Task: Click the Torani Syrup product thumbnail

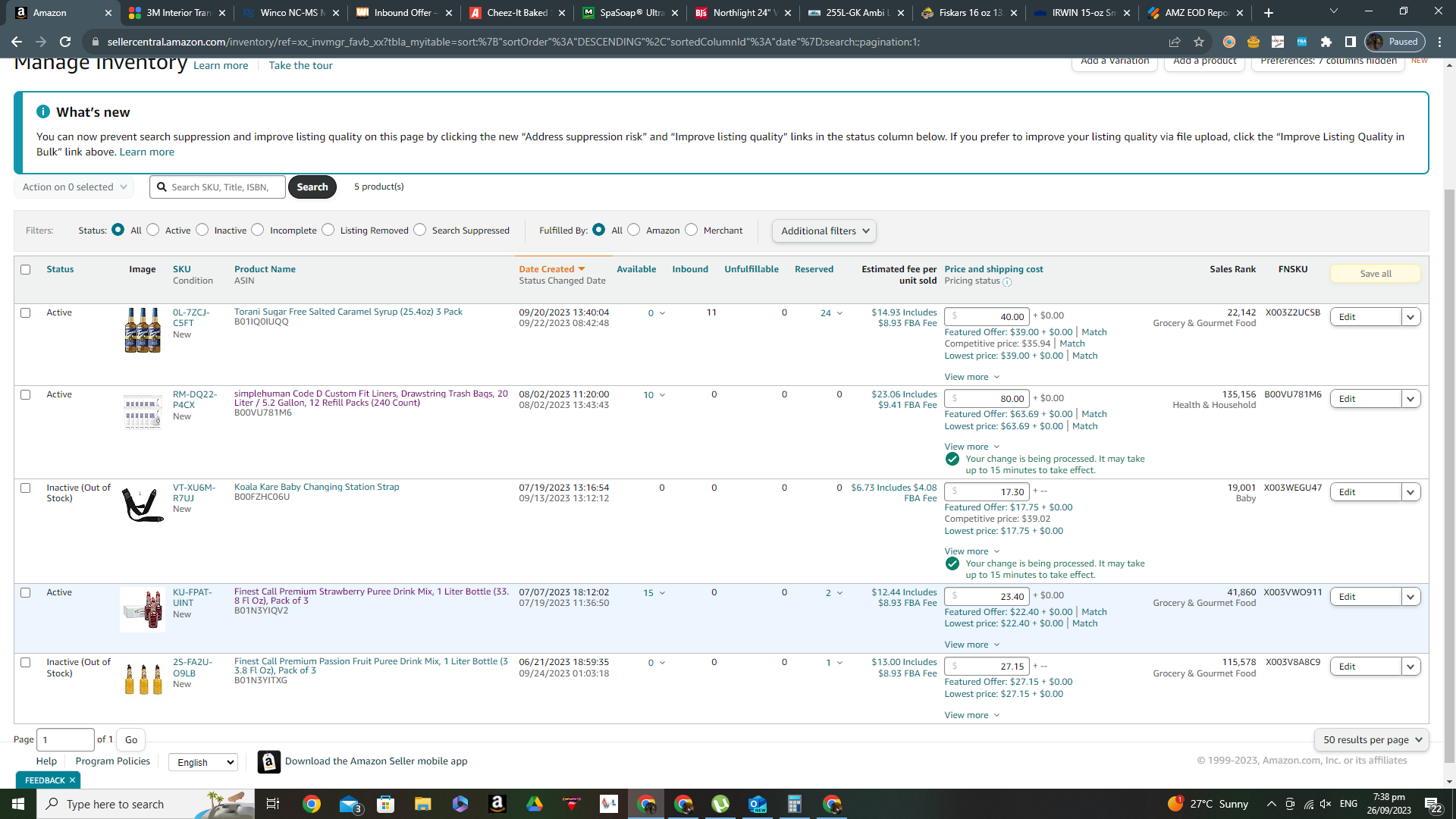Action: pyautogui.click(x=143, y=331)
